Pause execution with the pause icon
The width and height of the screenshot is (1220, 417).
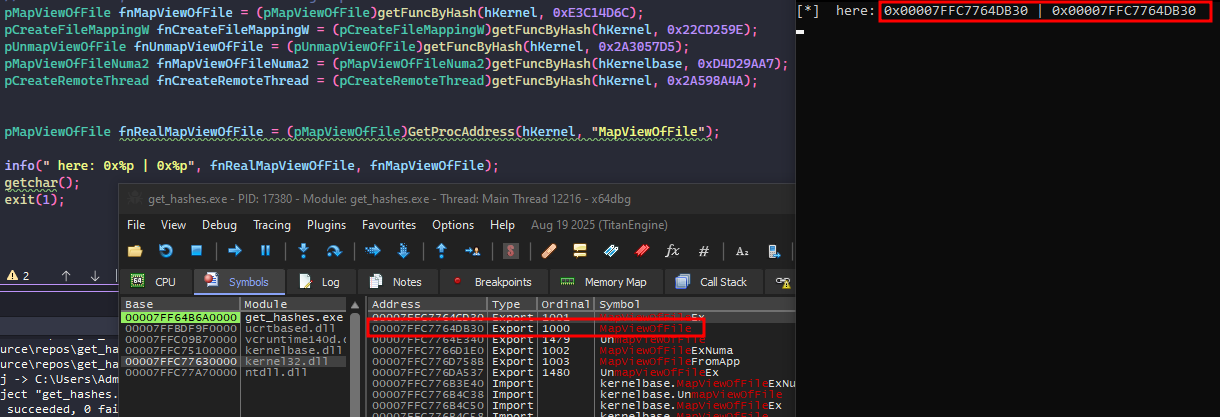(x=266, y=251)
